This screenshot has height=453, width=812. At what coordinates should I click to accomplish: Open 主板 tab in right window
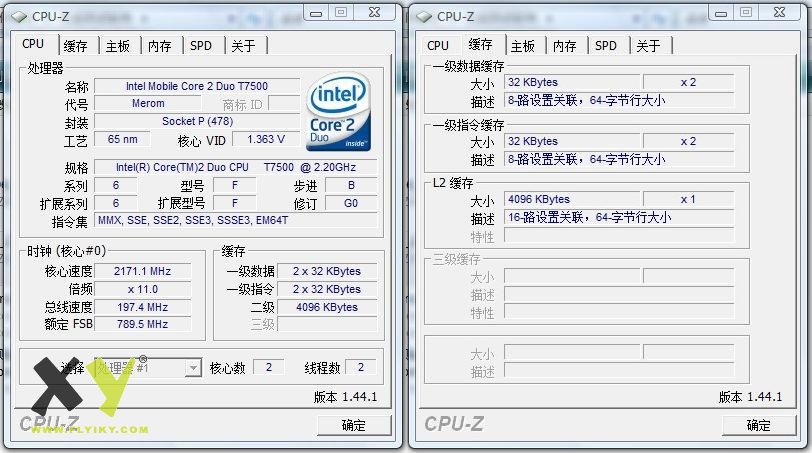coord(523,46)
